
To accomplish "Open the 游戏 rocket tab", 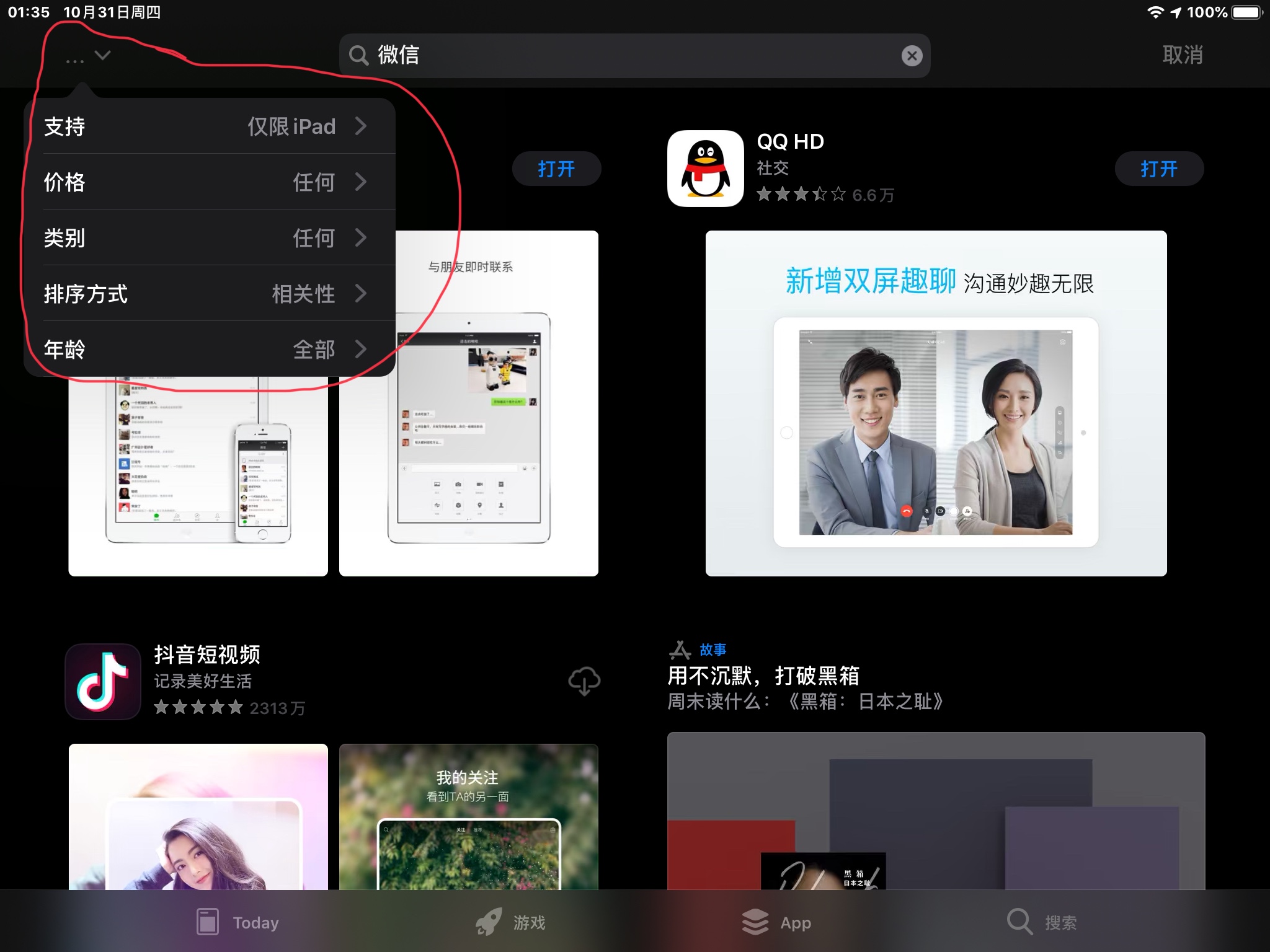I will pyautogui.click(x=489, y=922).
